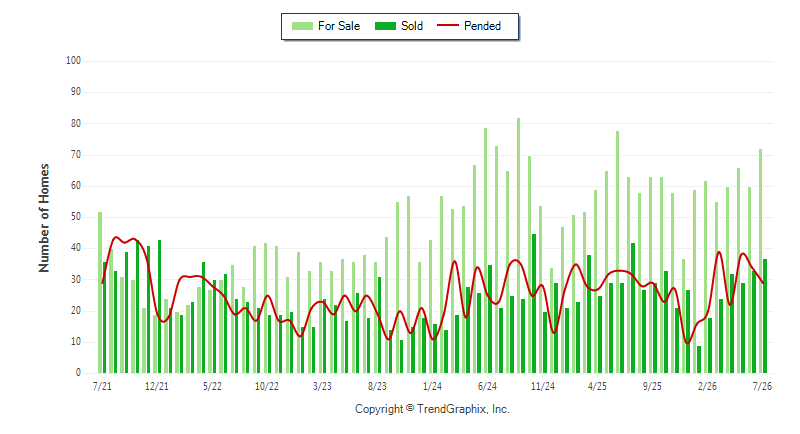
Task: Click the 12/21 x-axis date label
Action: tap(157, 386)
